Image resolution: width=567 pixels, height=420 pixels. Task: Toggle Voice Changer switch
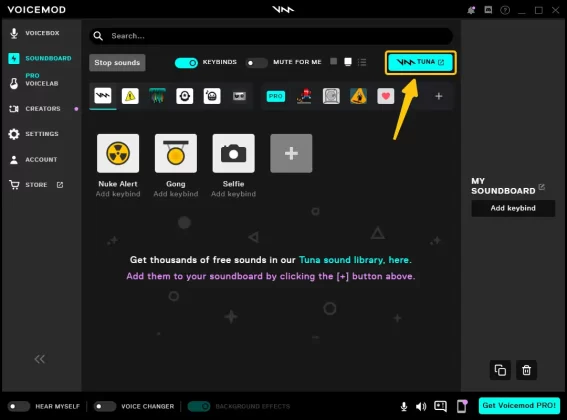pos(105,406)
